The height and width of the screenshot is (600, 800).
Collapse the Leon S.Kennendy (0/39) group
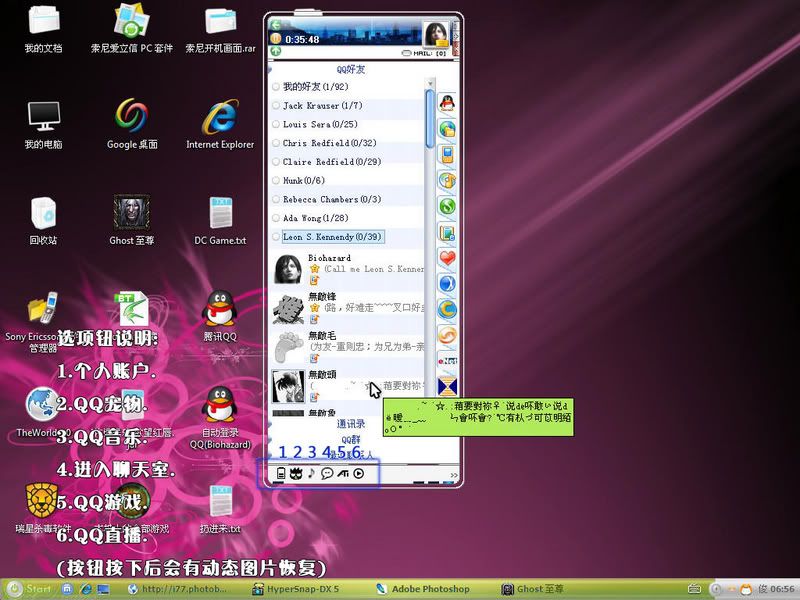point(332,237)
